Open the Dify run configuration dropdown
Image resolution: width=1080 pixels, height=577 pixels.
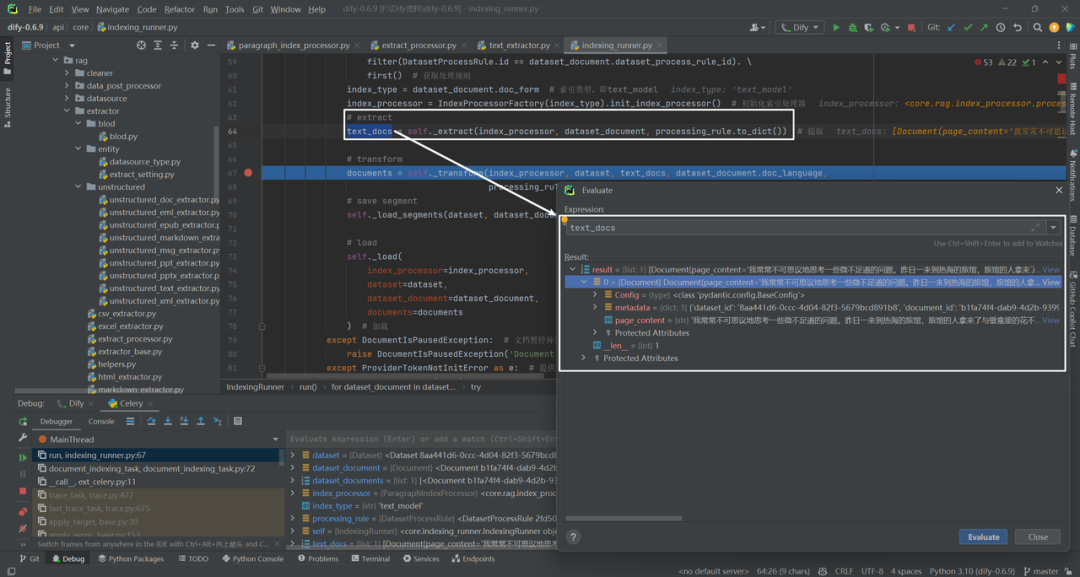click(800, 28)
